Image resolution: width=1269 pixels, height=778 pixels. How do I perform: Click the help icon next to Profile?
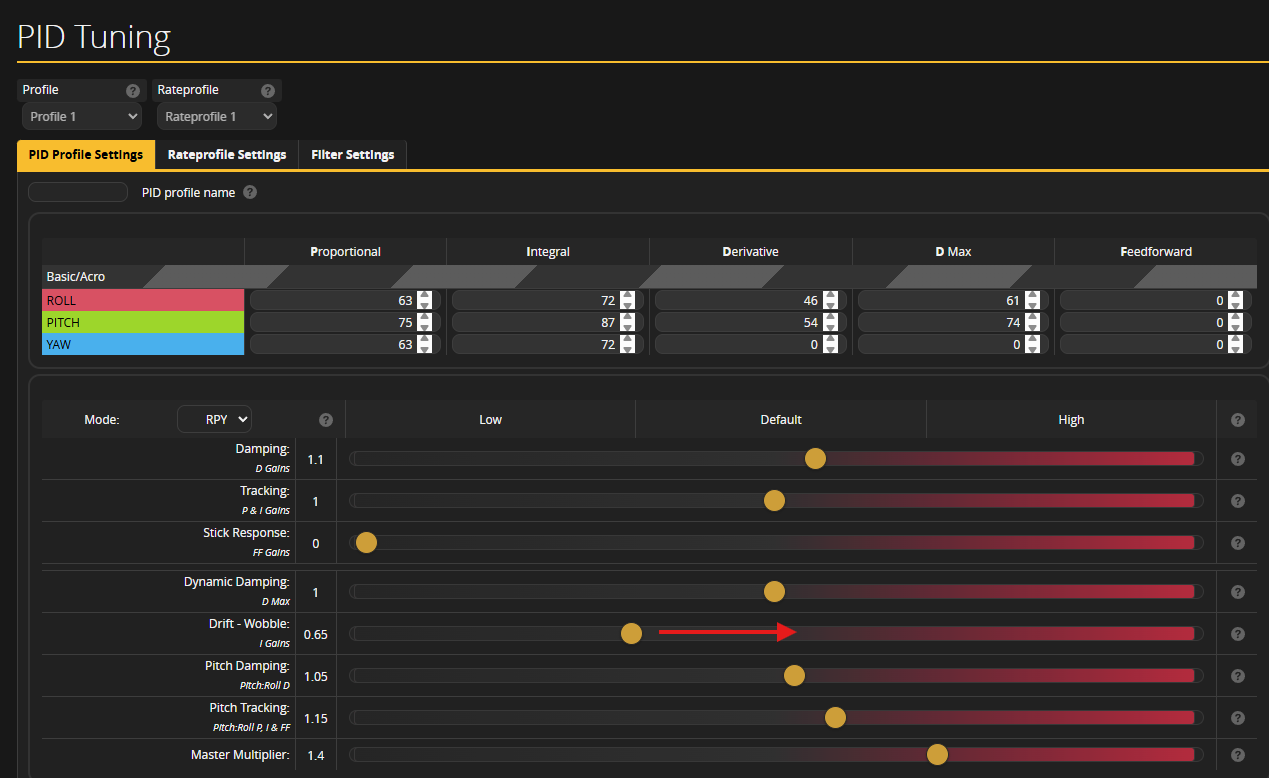pos(132,90)
